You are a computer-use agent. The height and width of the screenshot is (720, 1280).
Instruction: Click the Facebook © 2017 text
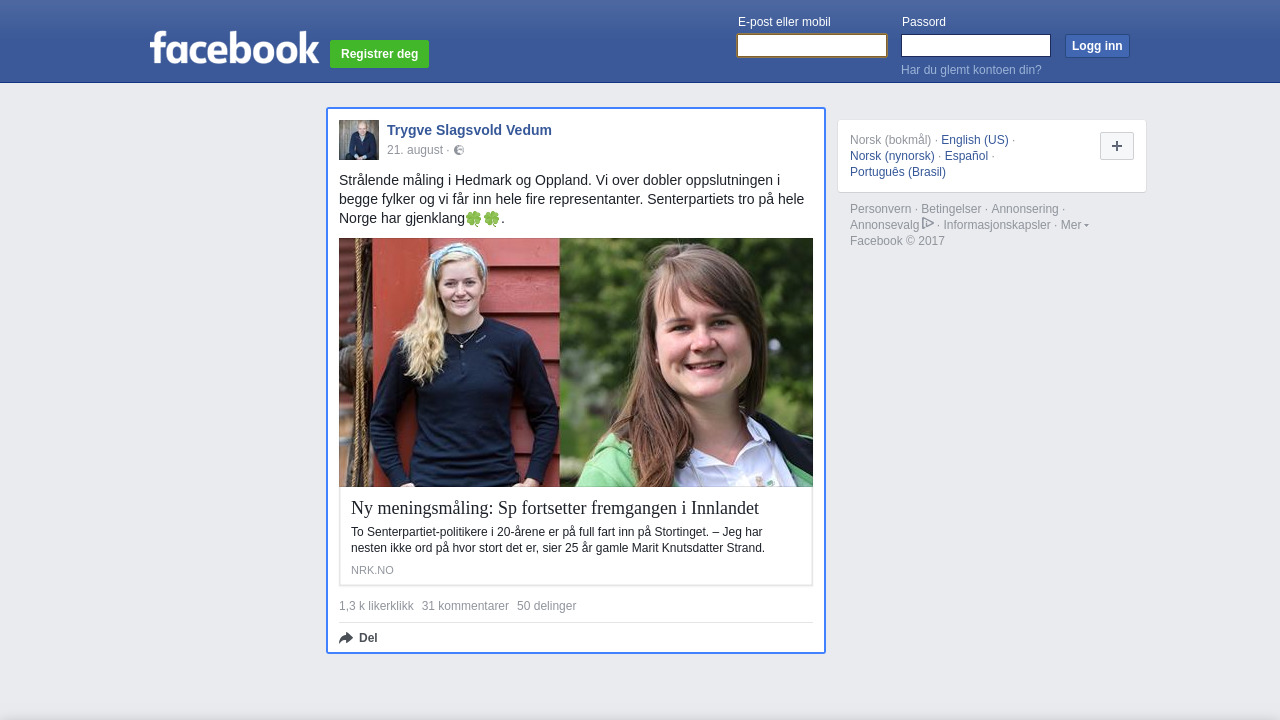(x=897, y=241)
